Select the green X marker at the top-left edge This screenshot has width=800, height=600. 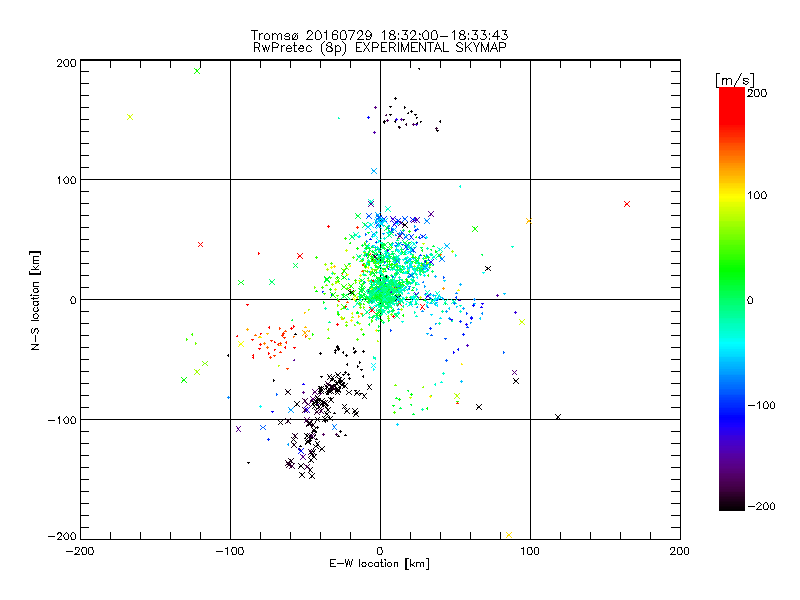pos(197,71)
